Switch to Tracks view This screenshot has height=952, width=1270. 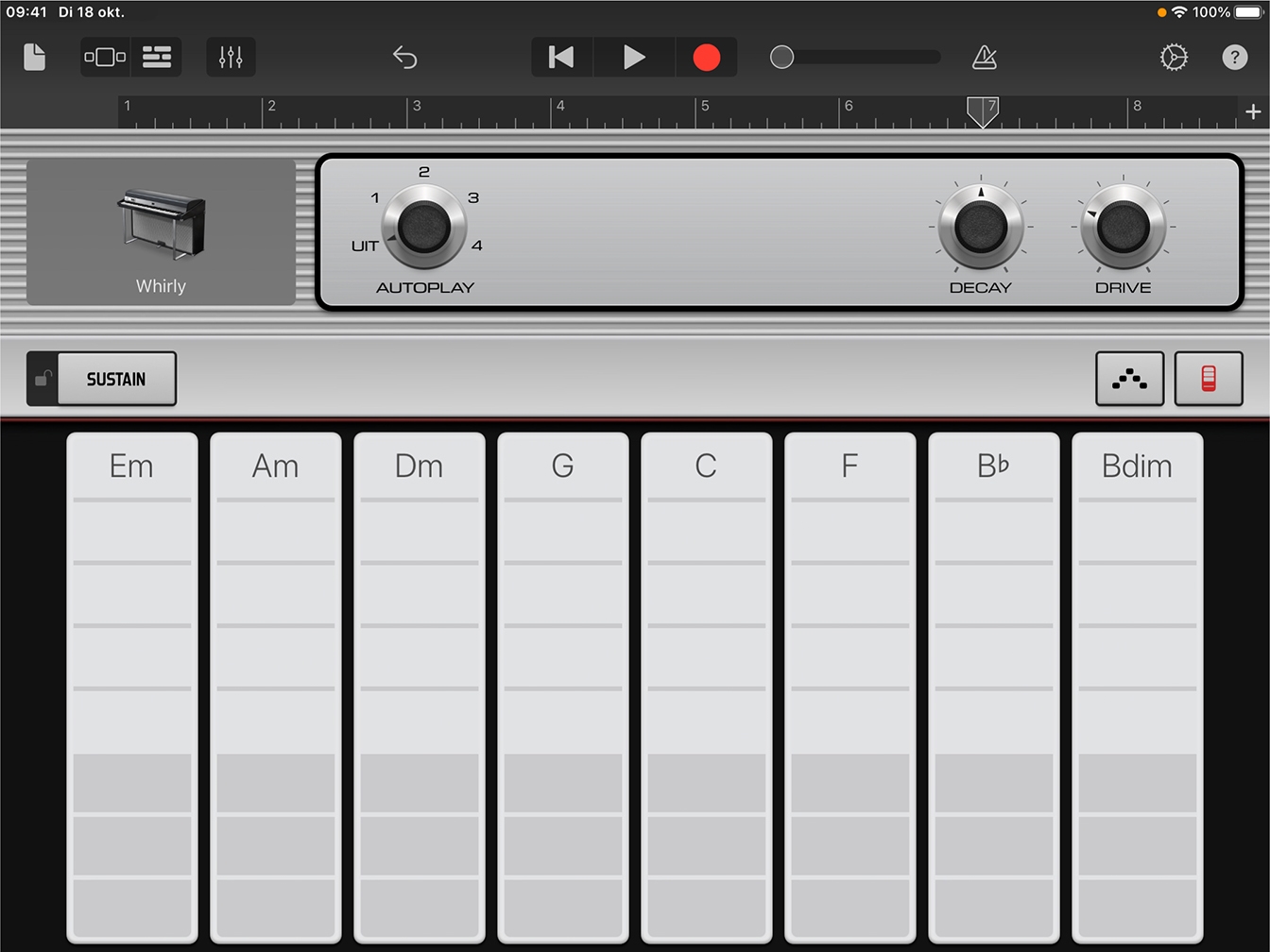point(156,57)
